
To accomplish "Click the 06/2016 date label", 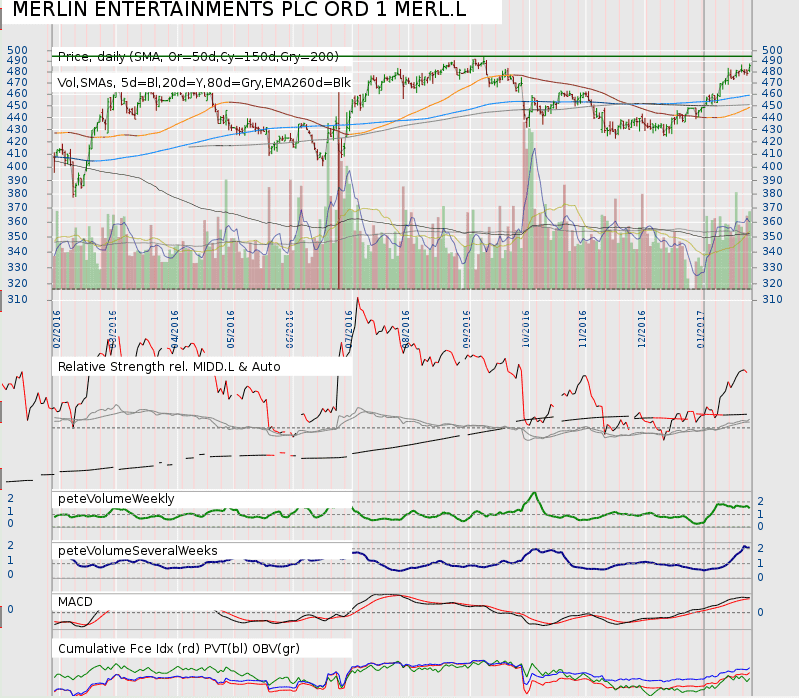I will [x=289, y=329].
